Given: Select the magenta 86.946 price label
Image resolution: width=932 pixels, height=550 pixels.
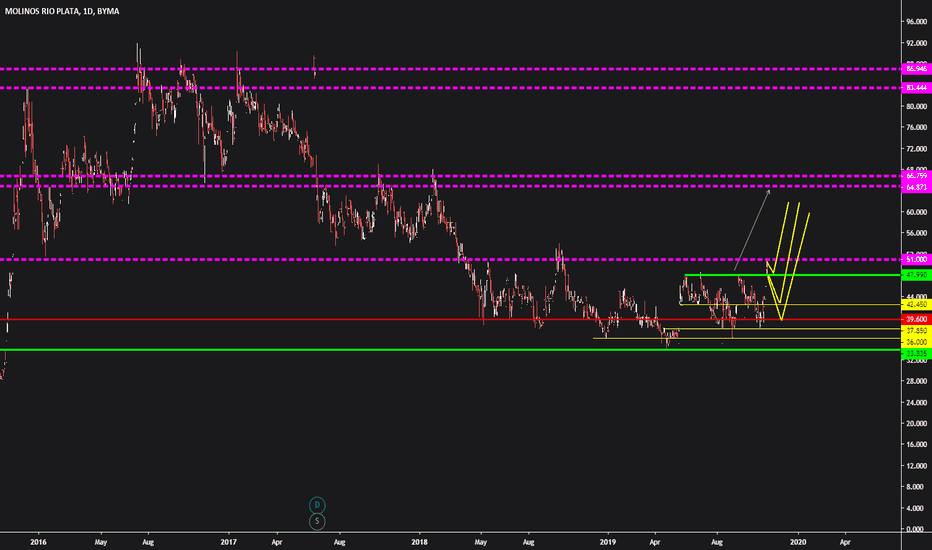Looking at the screenshot, I should [916, 69].
